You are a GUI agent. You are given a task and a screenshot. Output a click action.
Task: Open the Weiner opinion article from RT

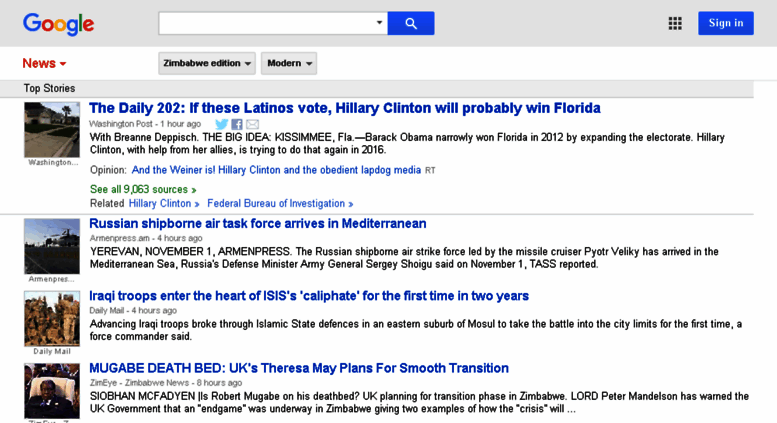point(276,170)
